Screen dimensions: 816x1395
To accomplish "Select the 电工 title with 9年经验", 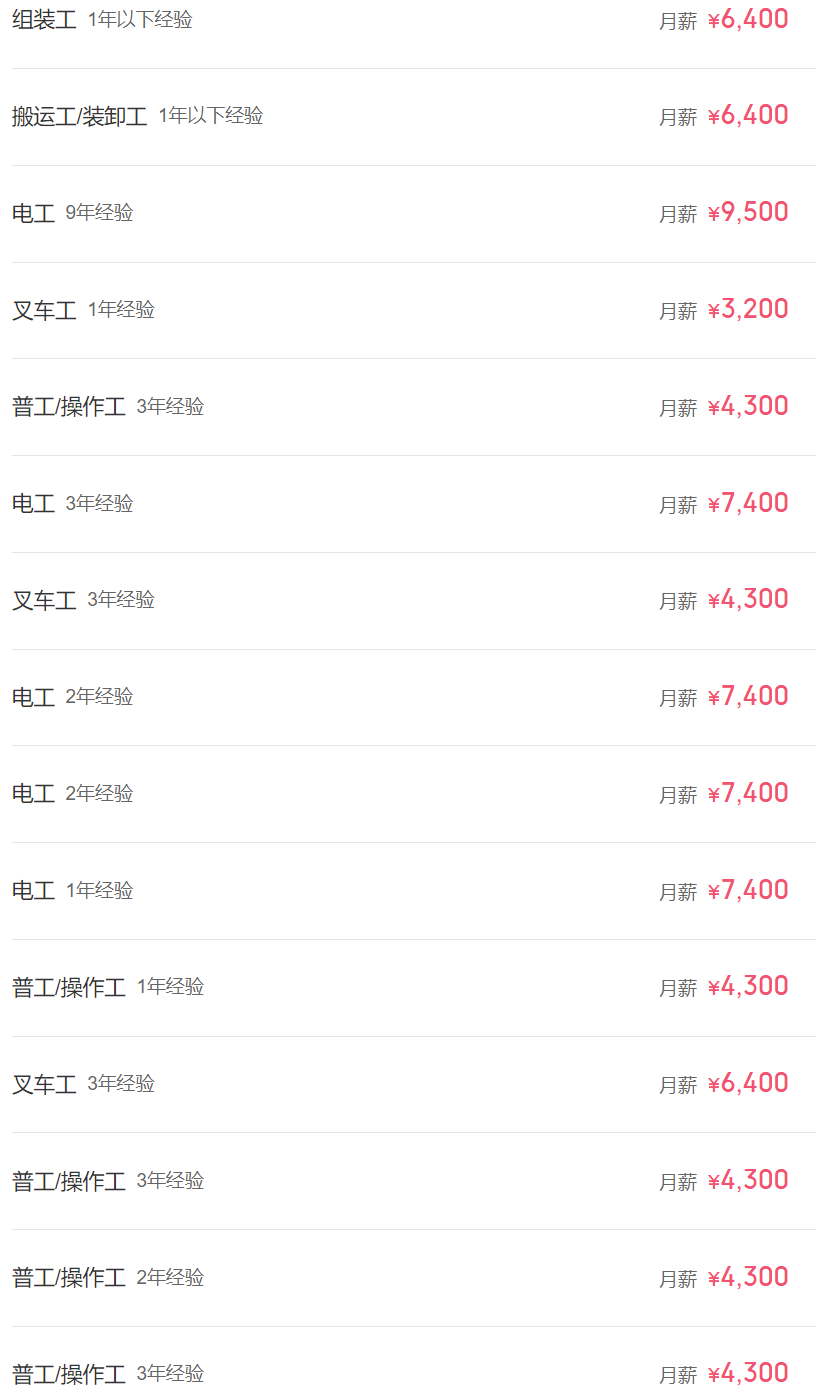I will pos(33,213).
